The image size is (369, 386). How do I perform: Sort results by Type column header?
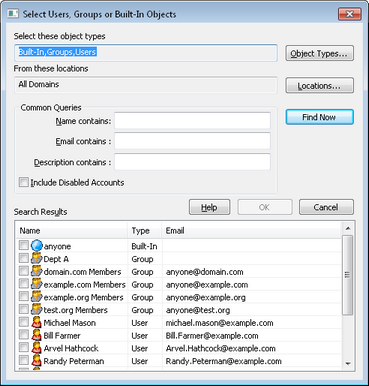145,231
